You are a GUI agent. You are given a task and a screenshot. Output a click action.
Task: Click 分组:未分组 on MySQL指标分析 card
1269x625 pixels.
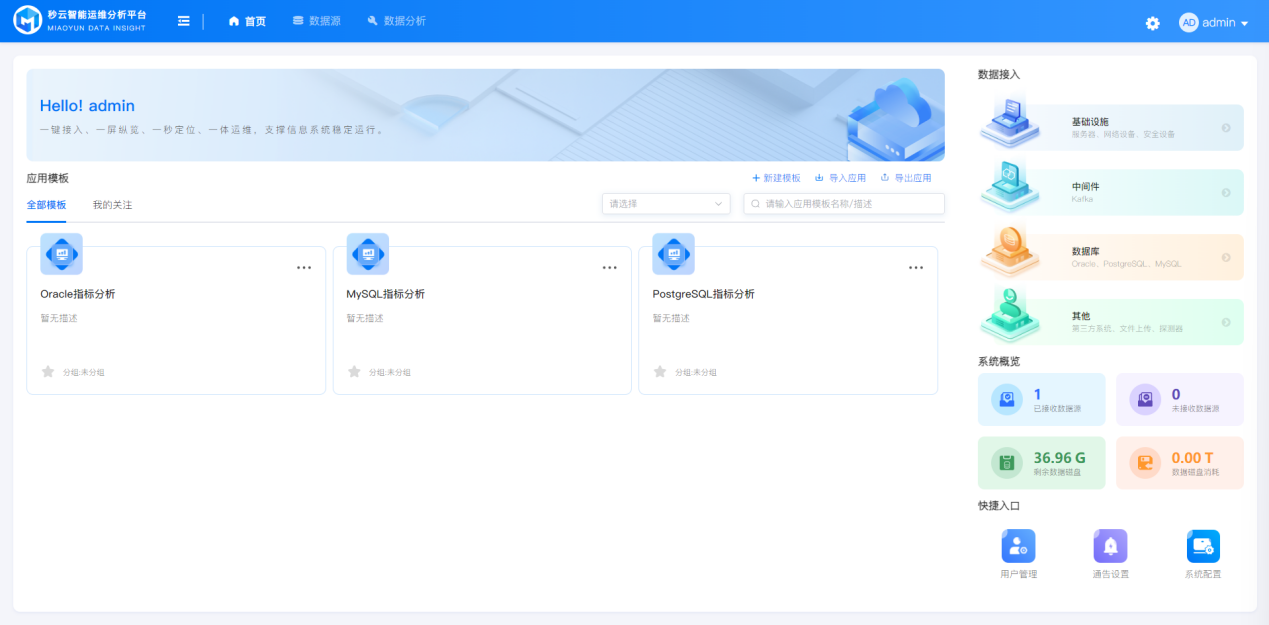[389, 372]
